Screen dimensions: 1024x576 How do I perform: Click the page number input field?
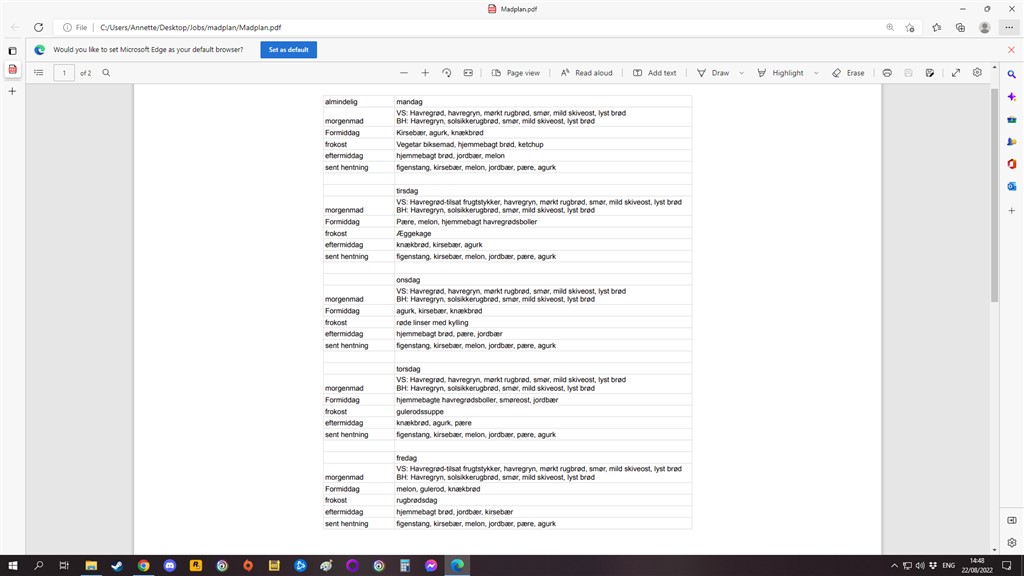point(64,73)
